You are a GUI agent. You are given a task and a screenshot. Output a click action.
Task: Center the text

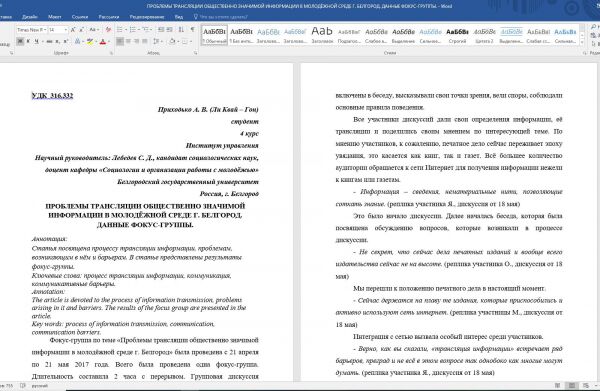point(128,41)
